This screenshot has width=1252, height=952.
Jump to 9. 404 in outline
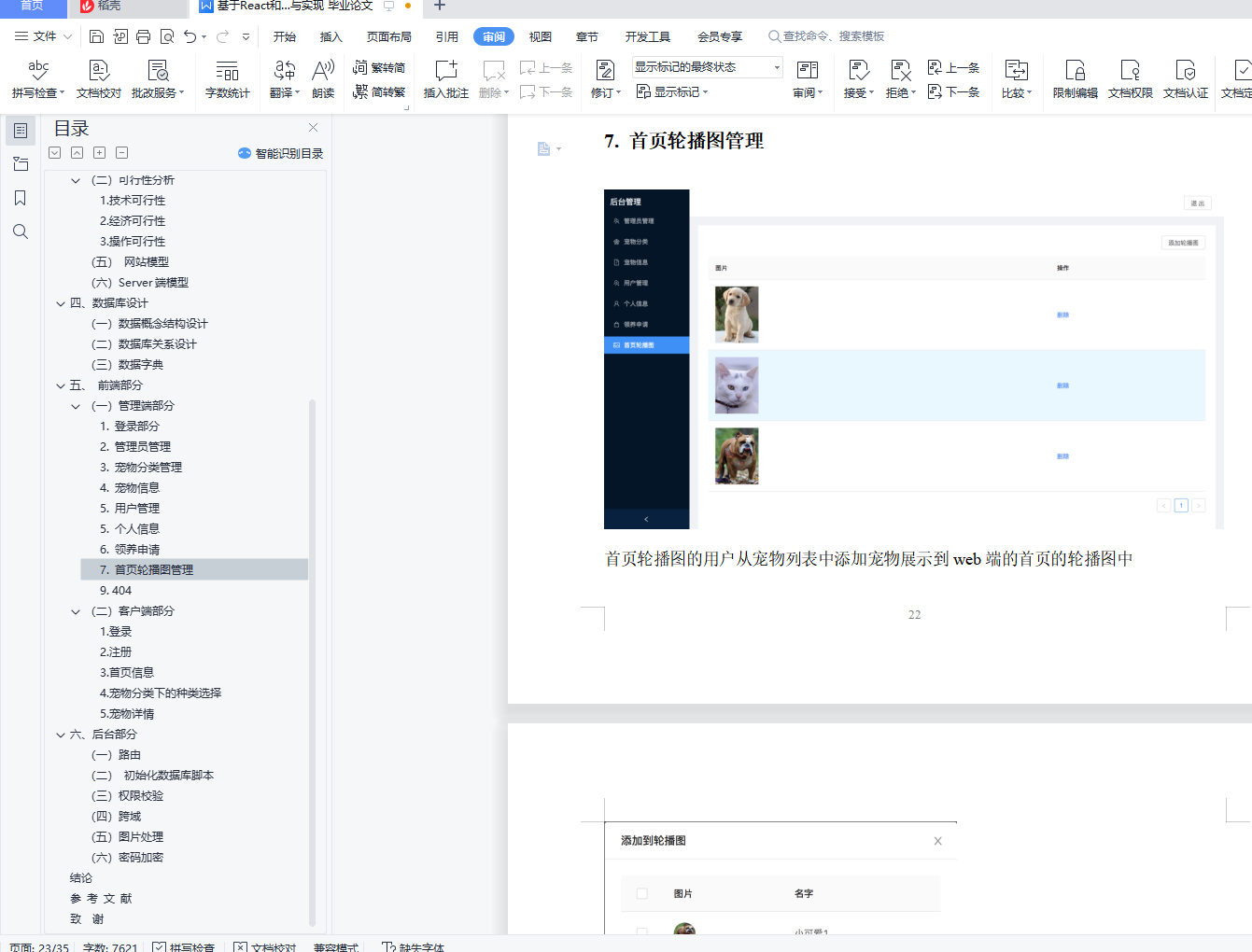coord(116,591)
